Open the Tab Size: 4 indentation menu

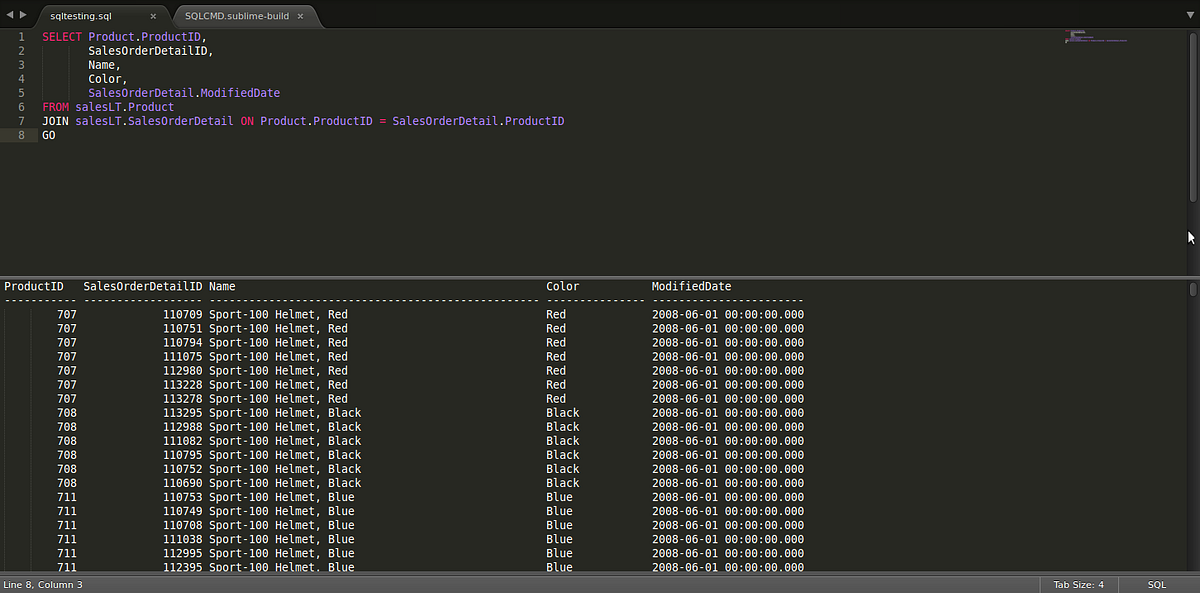pos(1077,584)
